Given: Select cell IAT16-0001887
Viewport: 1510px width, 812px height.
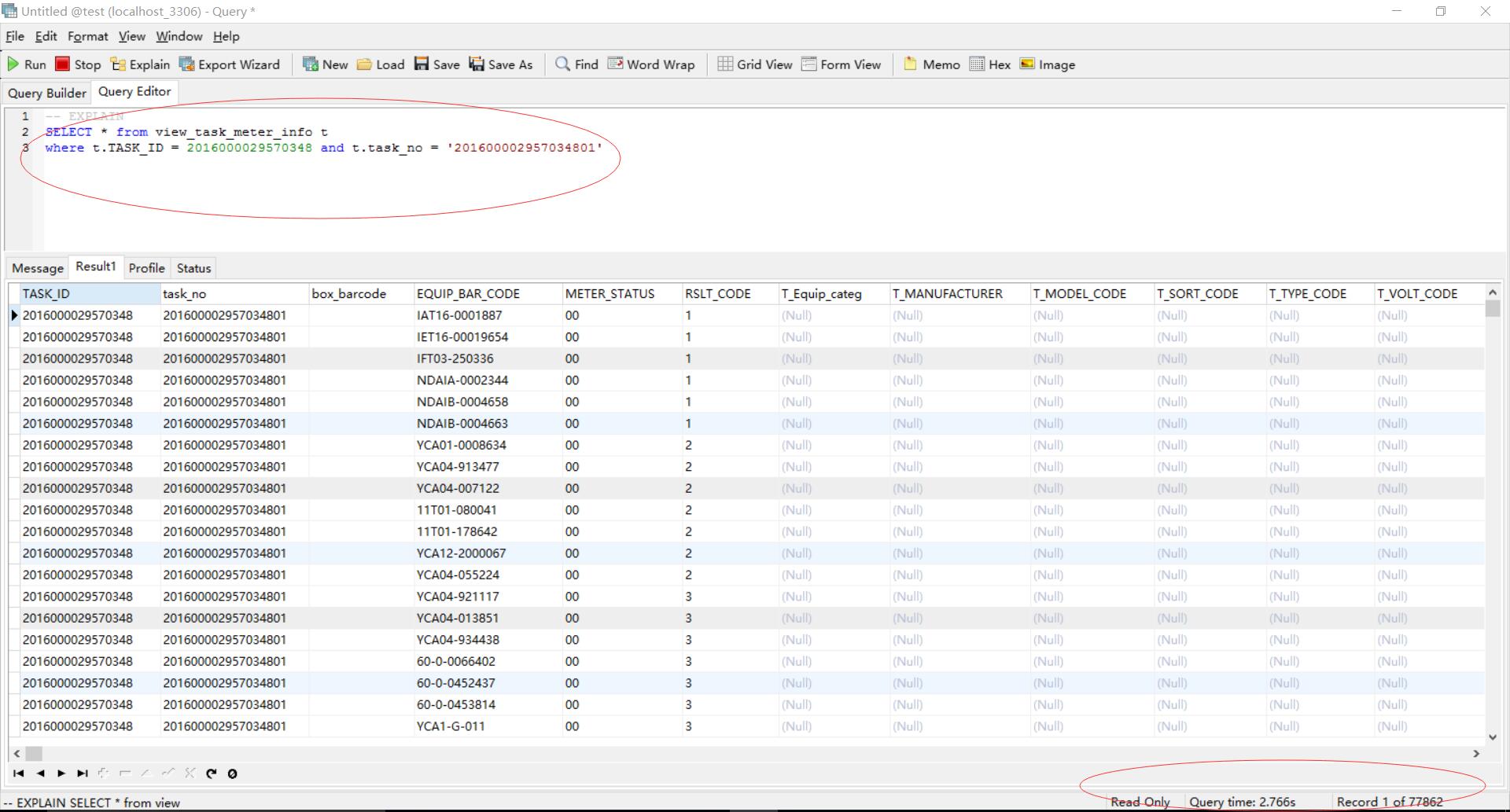Looking at the screenshot, I should pos(488,315).
